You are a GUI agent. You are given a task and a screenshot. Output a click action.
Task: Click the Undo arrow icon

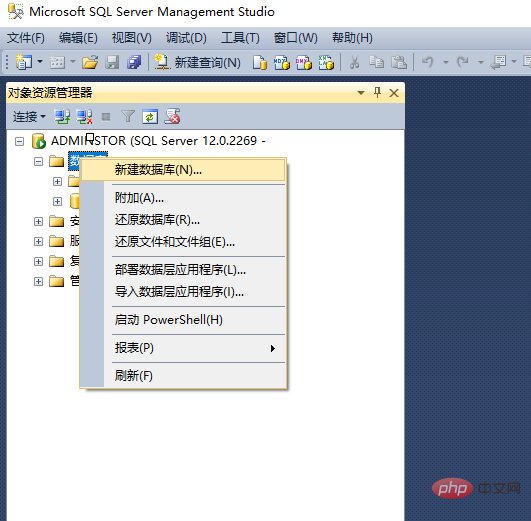[428, 62]
